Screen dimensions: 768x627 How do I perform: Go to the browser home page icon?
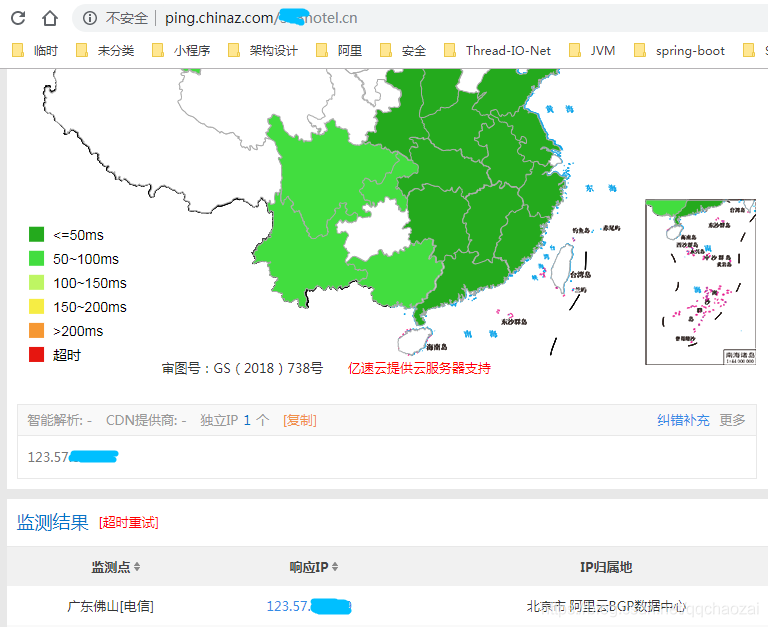49,18
